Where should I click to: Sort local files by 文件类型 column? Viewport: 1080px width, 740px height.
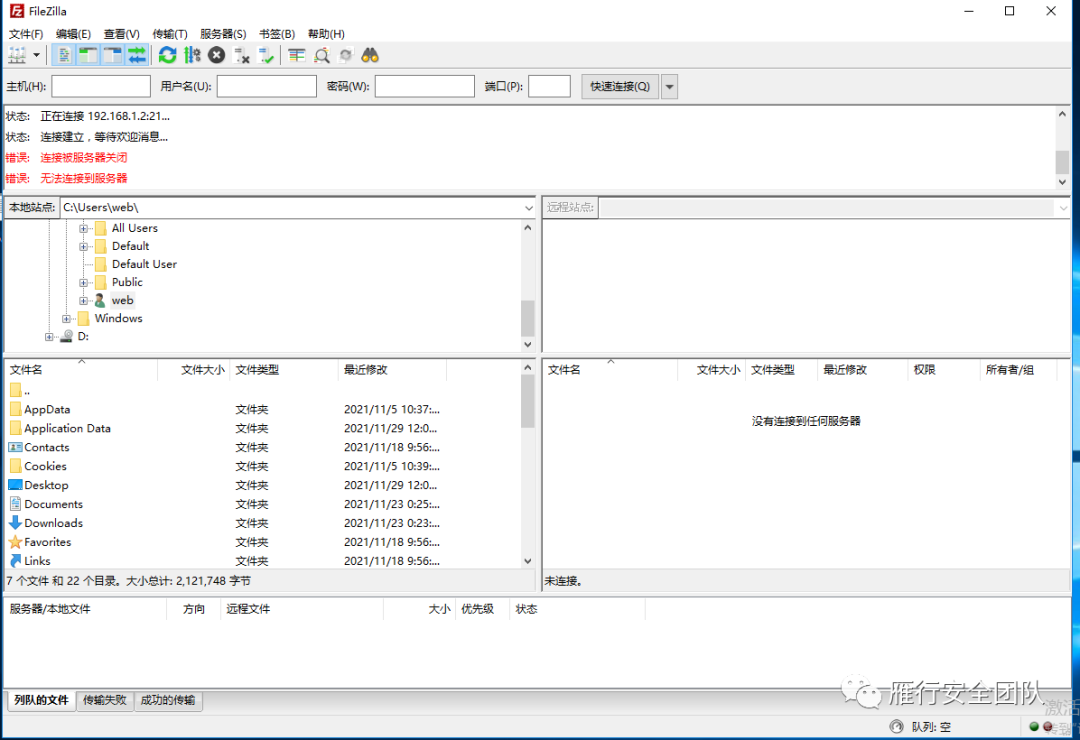coord(284,370)
